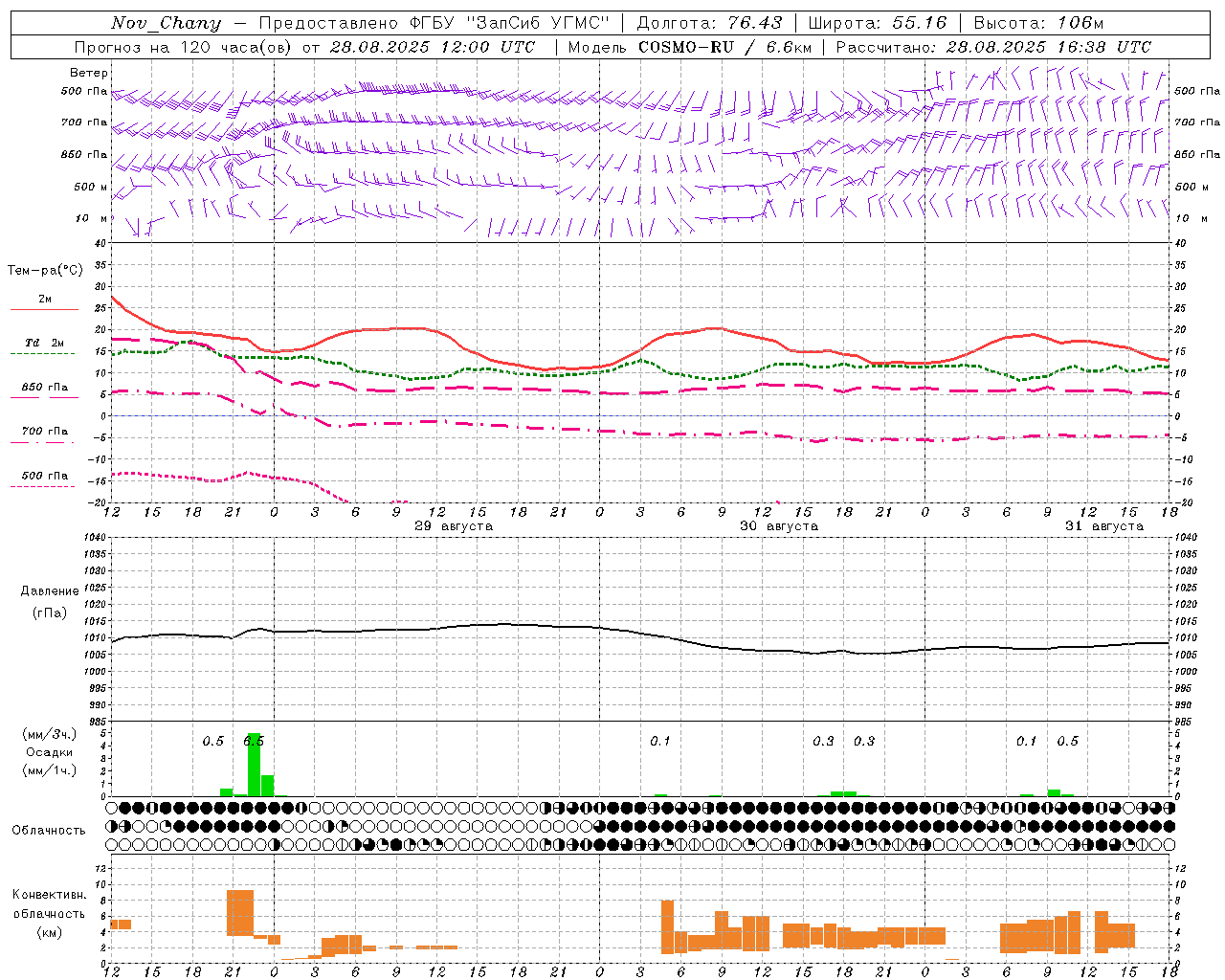Viewport: 1225px width, 980px height.
Task: Click the 500 гПа temperature legend entry
Action: tap(44, 476)
